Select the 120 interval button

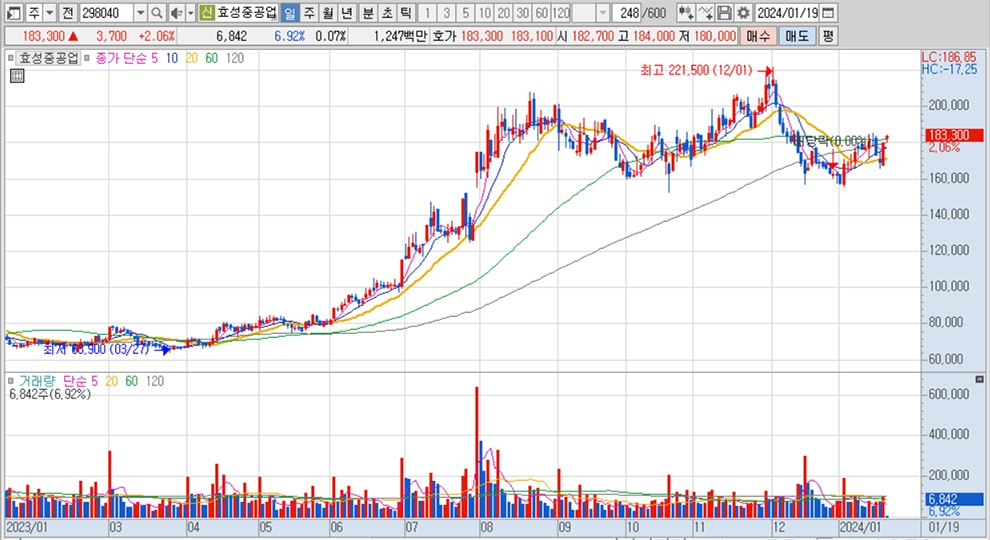pyautogui.click(x=561, y=13)
